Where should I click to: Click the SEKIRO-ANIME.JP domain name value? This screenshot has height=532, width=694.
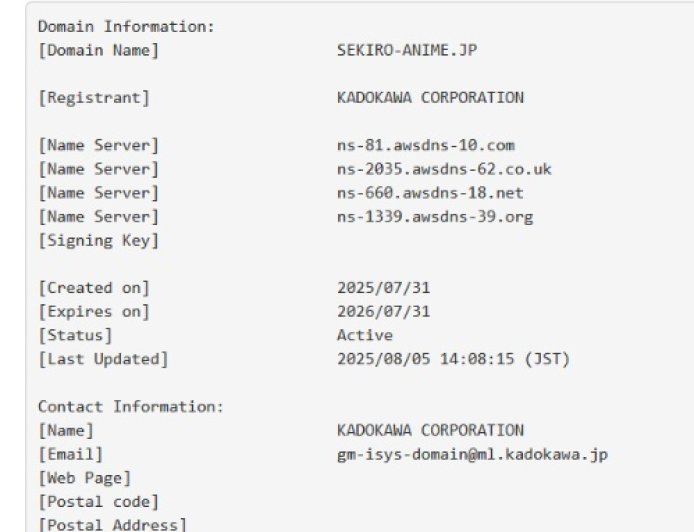(x=407, y=50)
